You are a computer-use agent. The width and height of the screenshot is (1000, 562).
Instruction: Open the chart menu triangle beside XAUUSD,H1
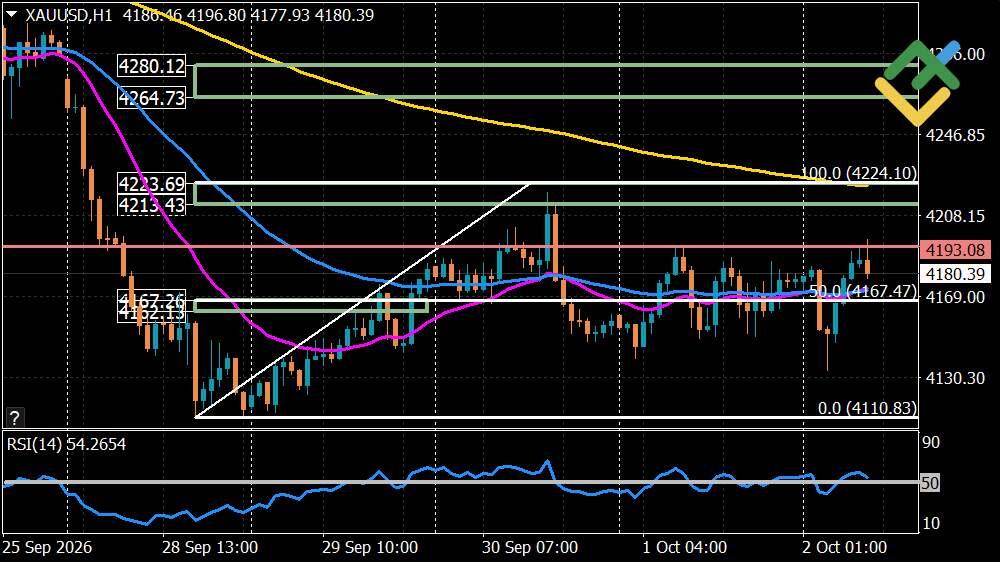[x=11, y=14]
